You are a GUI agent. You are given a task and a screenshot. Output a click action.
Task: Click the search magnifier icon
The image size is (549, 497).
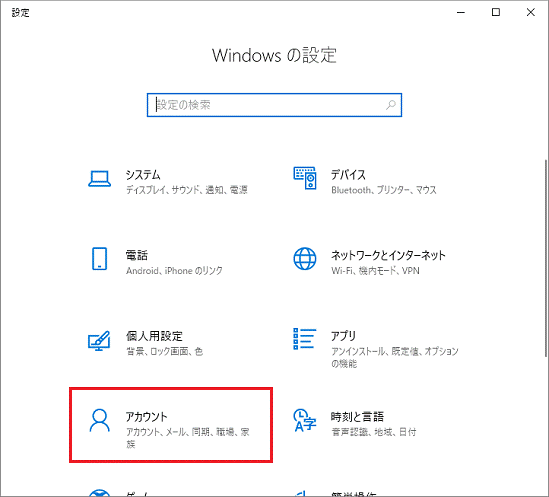coord(391,105)
